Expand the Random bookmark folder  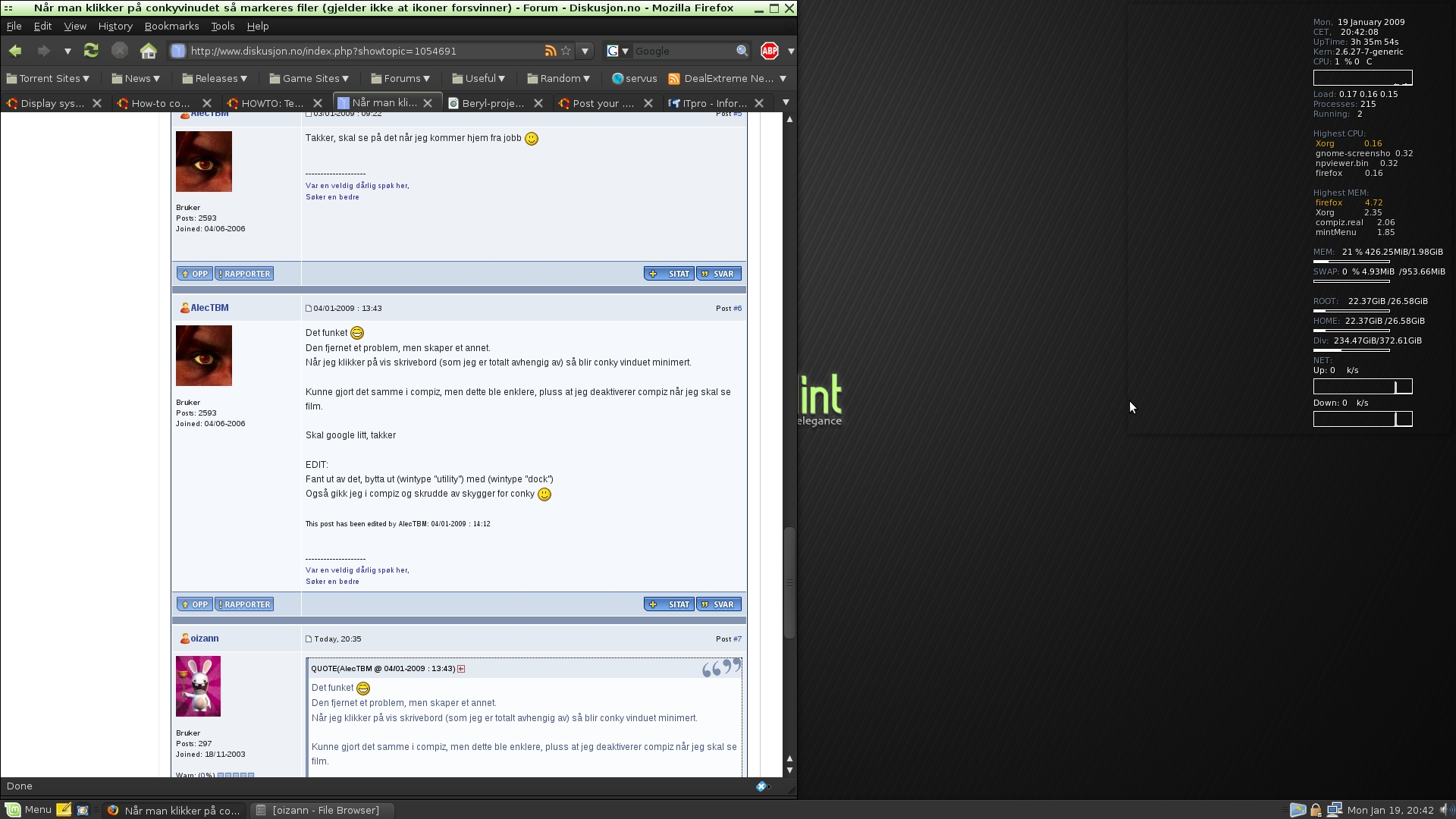pos(558,78)
